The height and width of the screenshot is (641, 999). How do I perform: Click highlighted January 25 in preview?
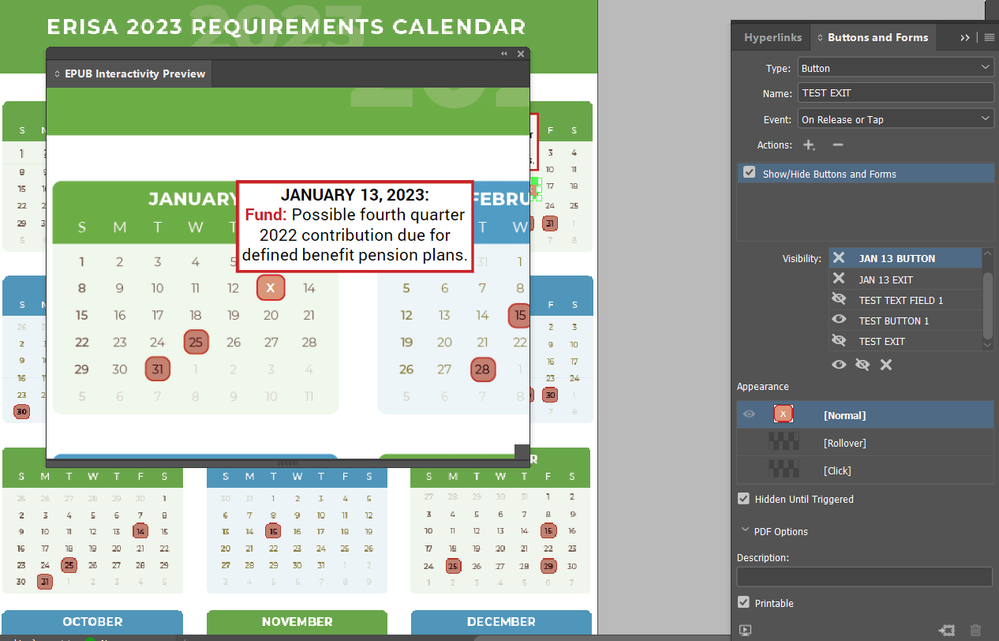tap(196, 342)
